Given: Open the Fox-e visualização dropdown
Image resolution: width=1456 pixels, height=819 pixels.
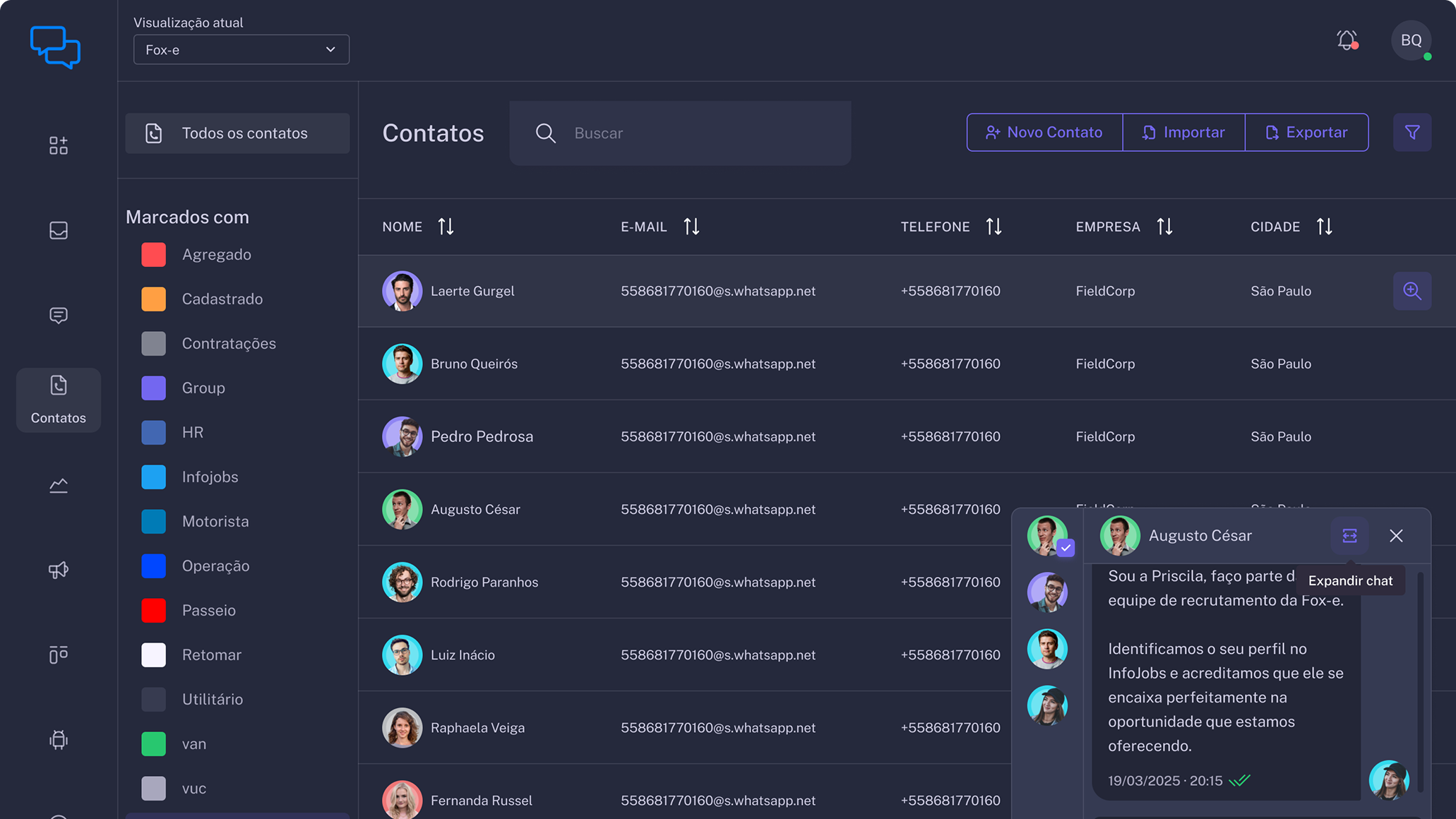Looking at the screenshot, I should point(241,49).
